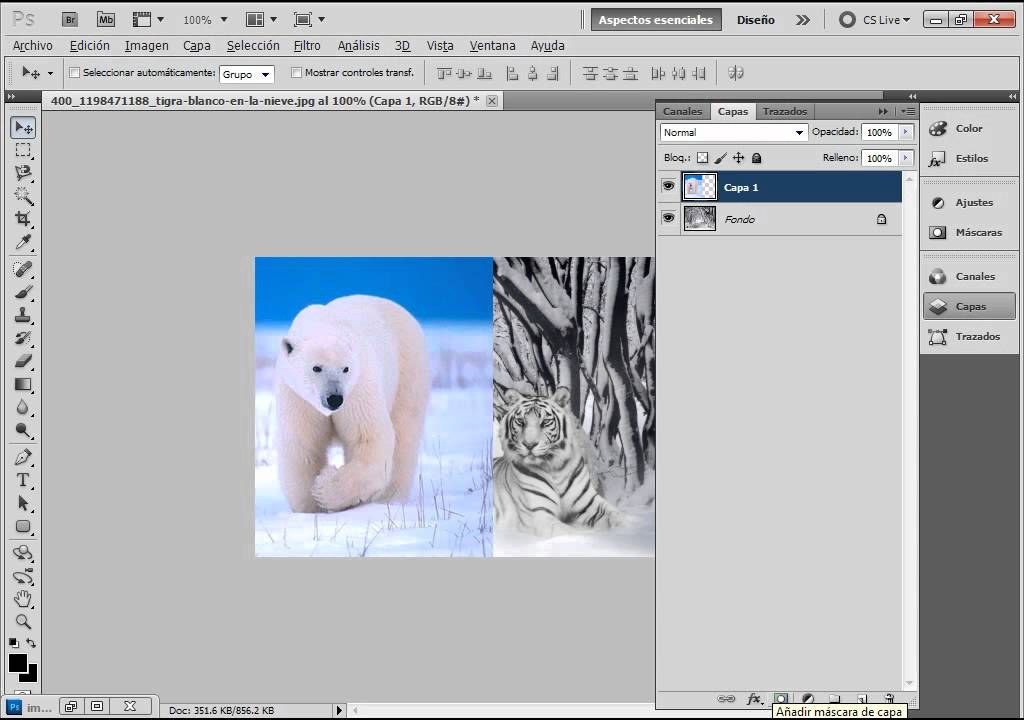Select the Hand tool

(x=23, y=598)
